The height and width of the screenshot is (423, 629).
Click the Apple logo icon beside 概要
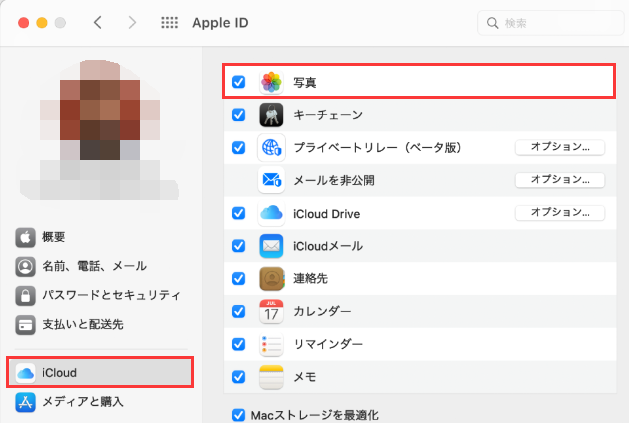pyautogui.click(x=25, y=237)
